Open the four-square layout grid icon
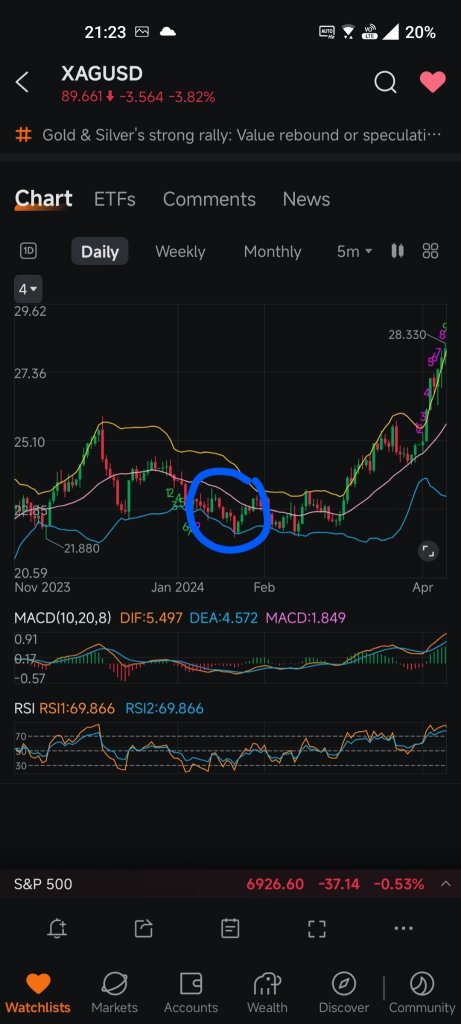This screenshot has height=1024, width=461. coord(430,251)
